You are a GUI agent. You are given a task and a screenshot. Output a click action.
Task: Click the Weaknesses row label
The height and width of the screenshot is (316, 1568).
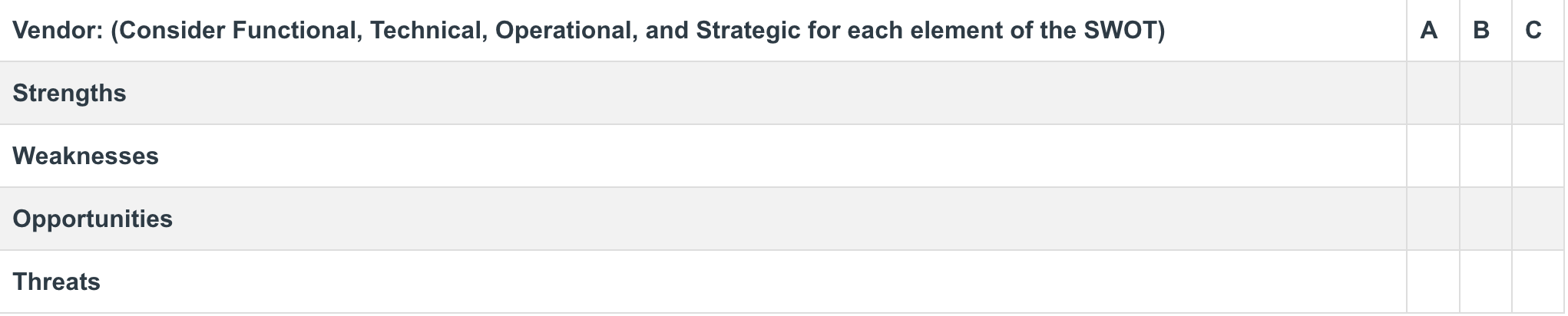[x=85, y=156]
